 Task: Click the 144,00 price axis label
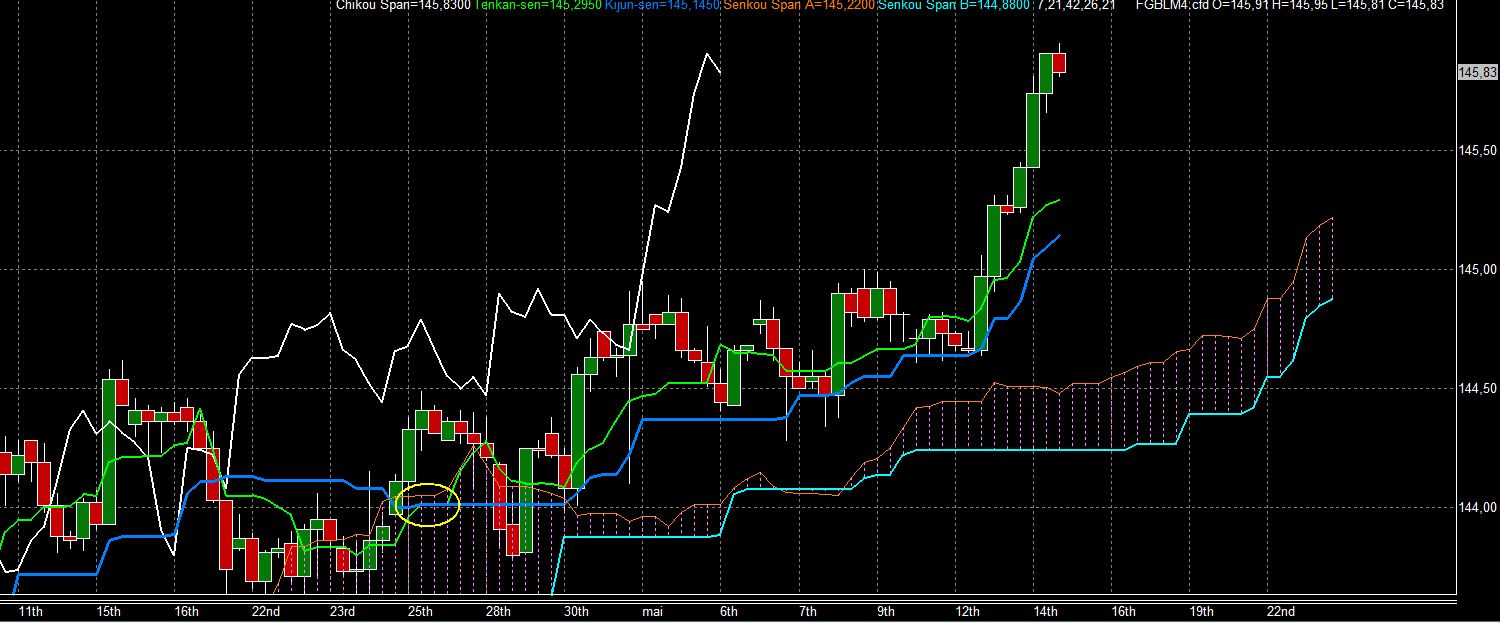[x=1477, y=507]
